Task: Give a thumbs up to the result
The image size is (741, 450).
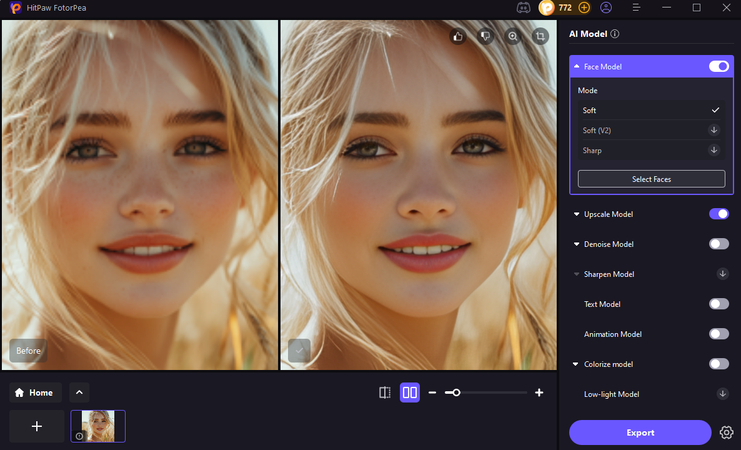Action: (457, 36)
